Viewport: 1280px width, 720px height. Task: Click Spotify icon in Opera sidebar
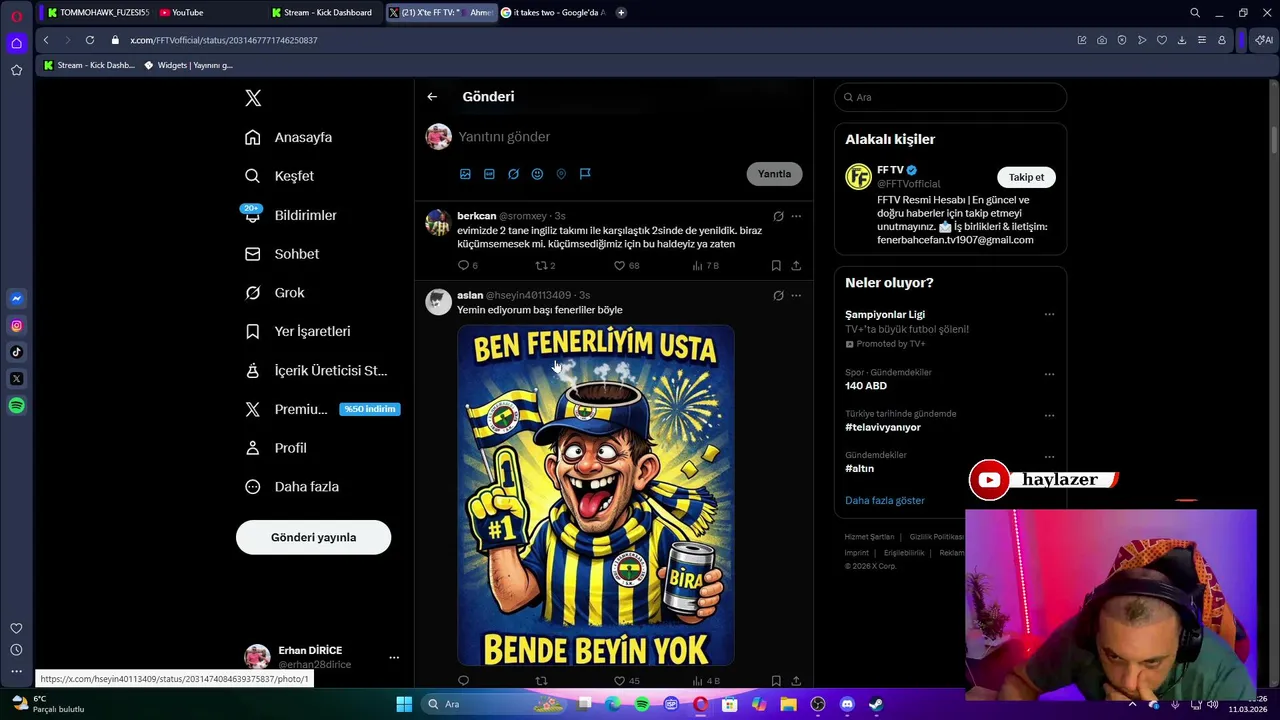[x=16, y=406]
